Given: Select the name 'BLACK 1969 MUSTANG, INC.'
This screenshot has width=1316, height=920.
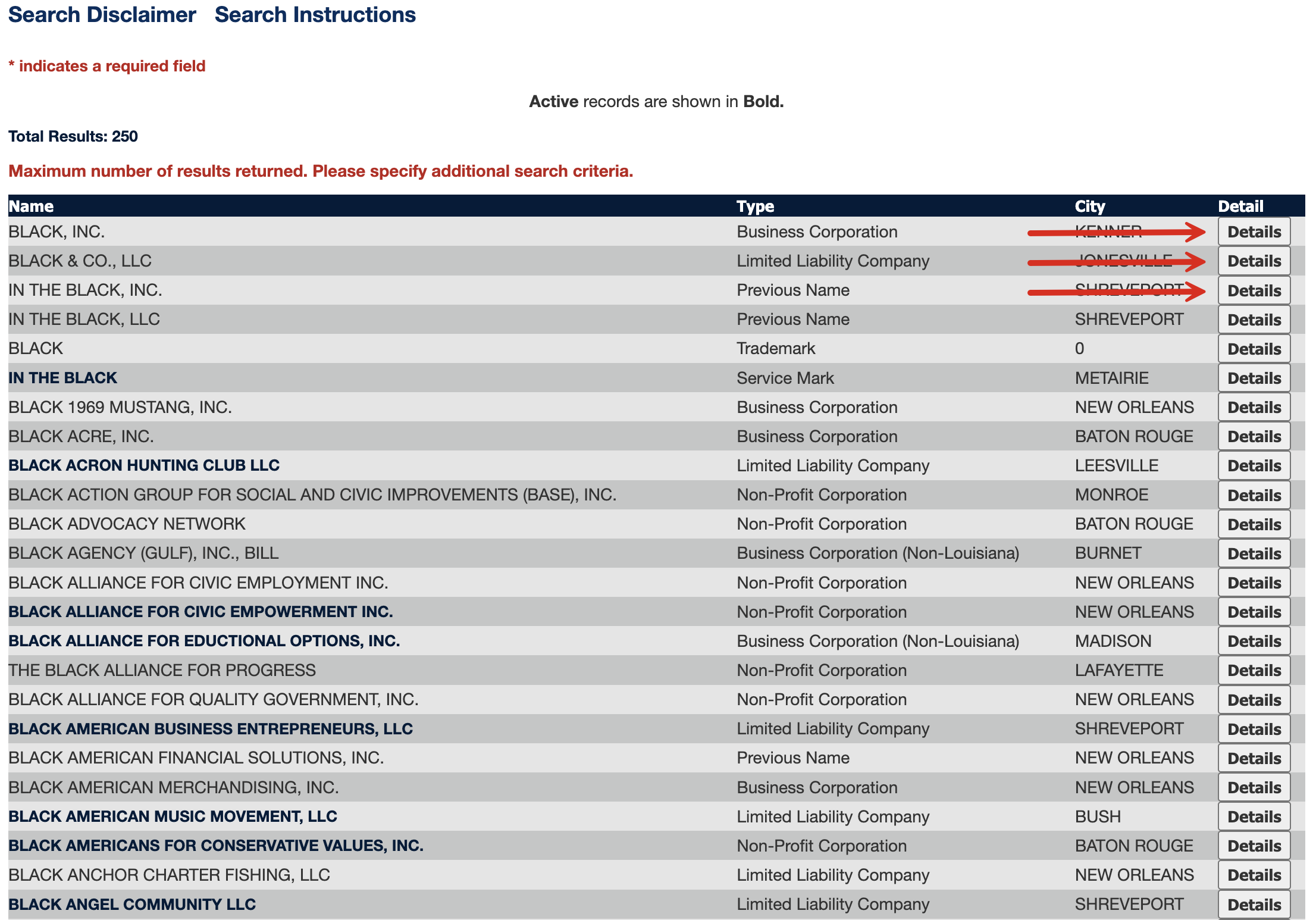Looking at the screenshot, I should click(x=120, y=407).
